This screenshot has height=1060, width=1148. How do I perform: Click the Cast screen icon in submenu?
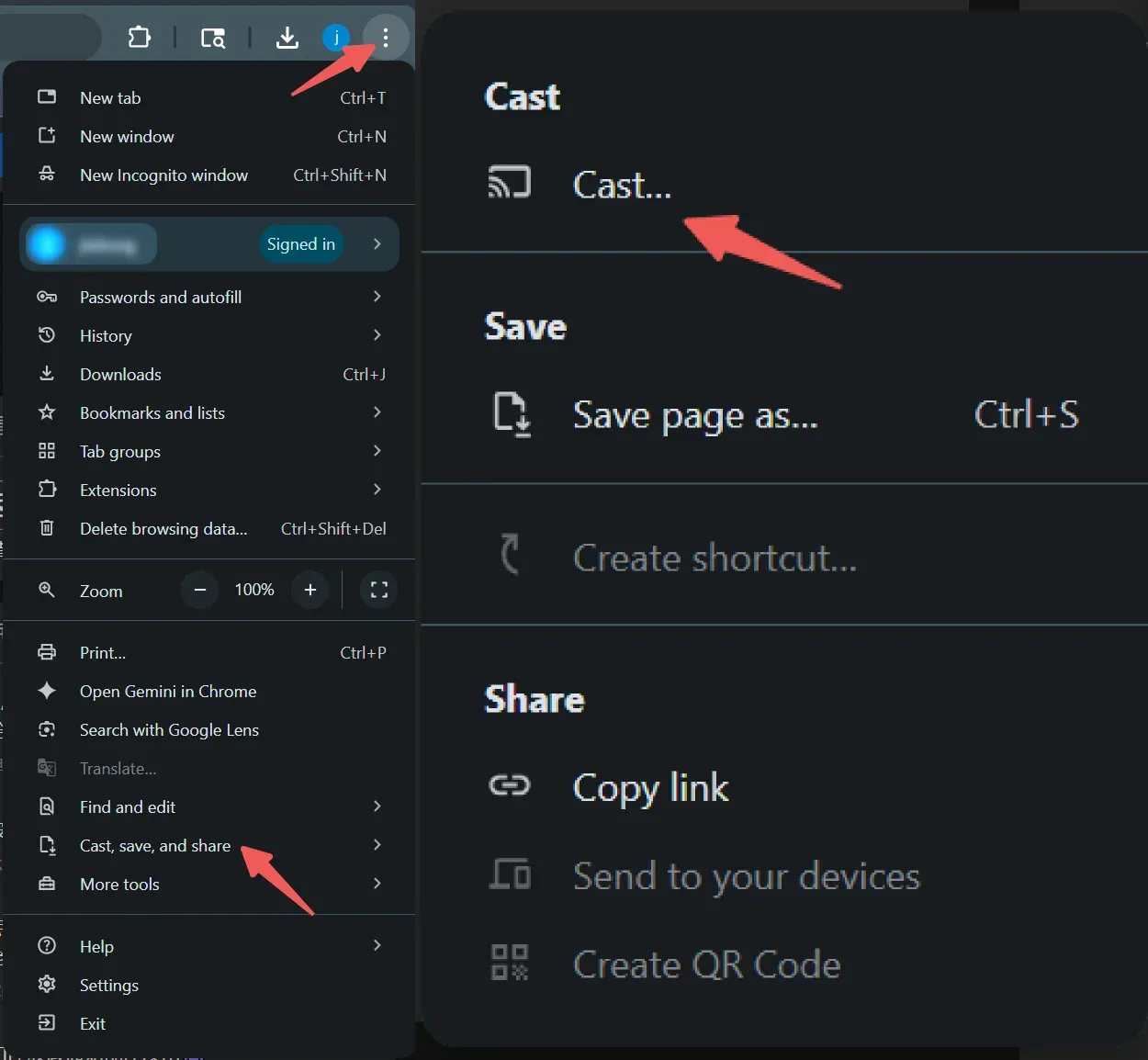coord(510,182)
